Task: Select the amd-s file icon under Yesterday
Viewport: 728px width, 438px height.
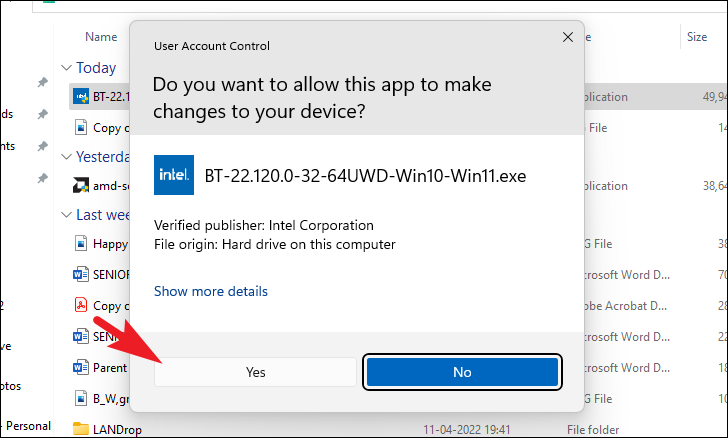Action: pos(81,186)
